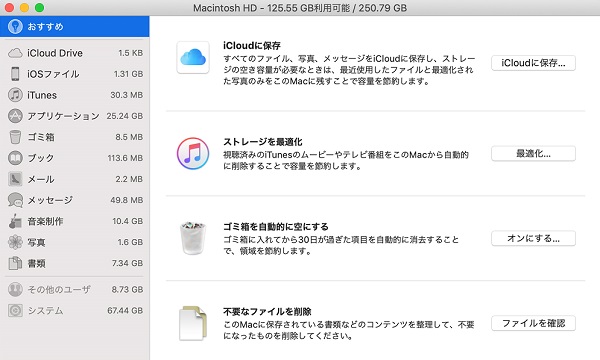Select メール in the sidebar

click(x=75, y=179)
